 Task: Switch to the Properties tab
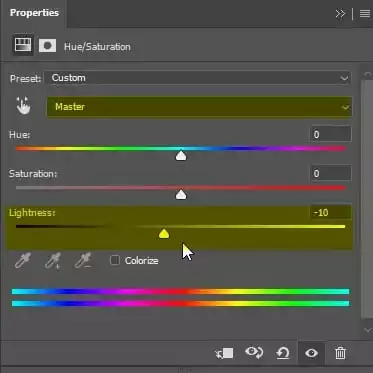[x=34, y=13]
